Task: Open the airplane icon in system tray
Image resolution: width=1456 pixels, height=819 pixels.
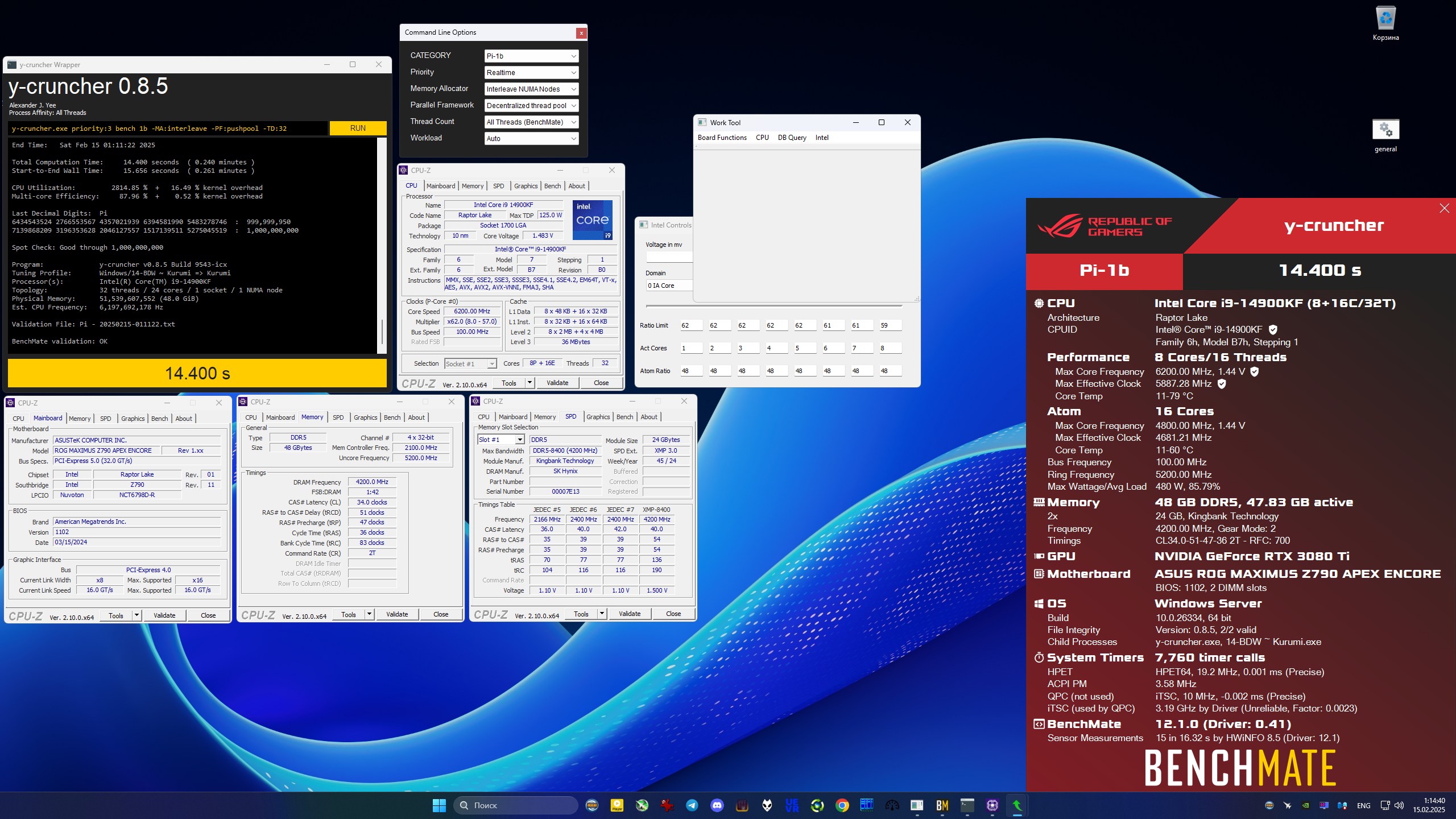Action: coord(1288,805)
